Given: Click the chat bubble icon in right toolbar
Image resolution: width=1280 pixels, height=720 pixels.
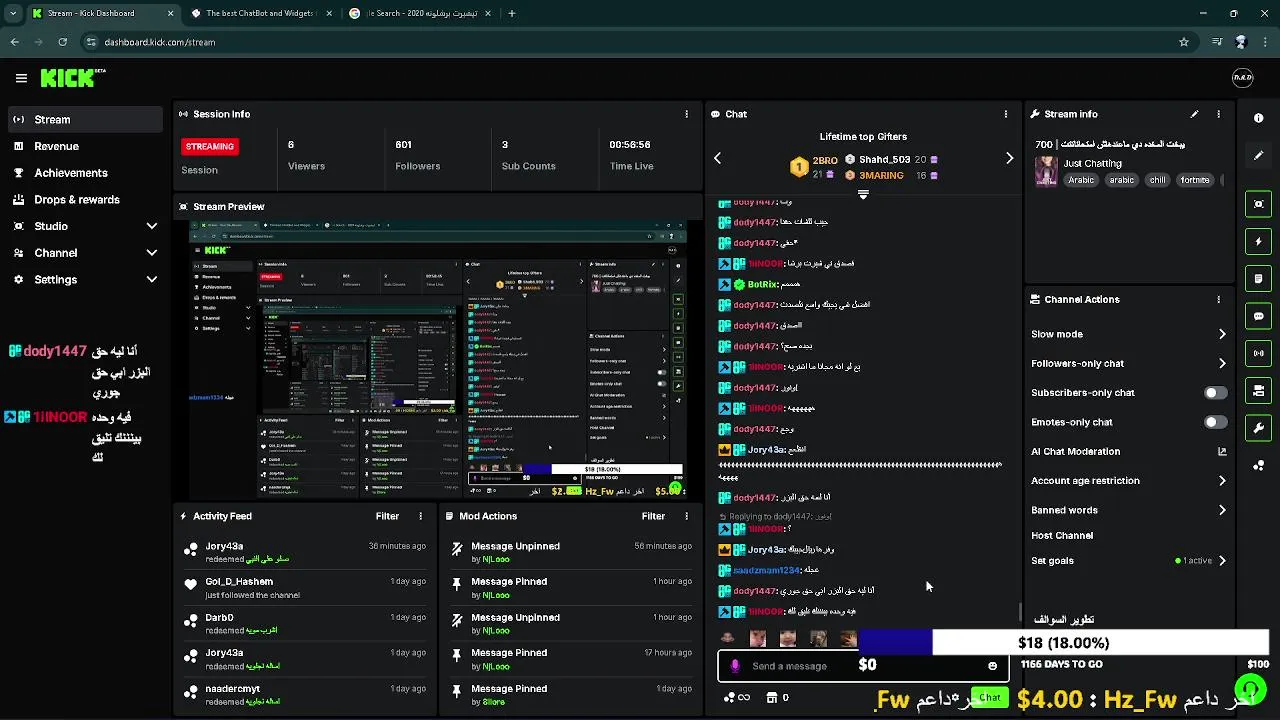Looking at the screenshot, I should click(x=1258, y=316).
